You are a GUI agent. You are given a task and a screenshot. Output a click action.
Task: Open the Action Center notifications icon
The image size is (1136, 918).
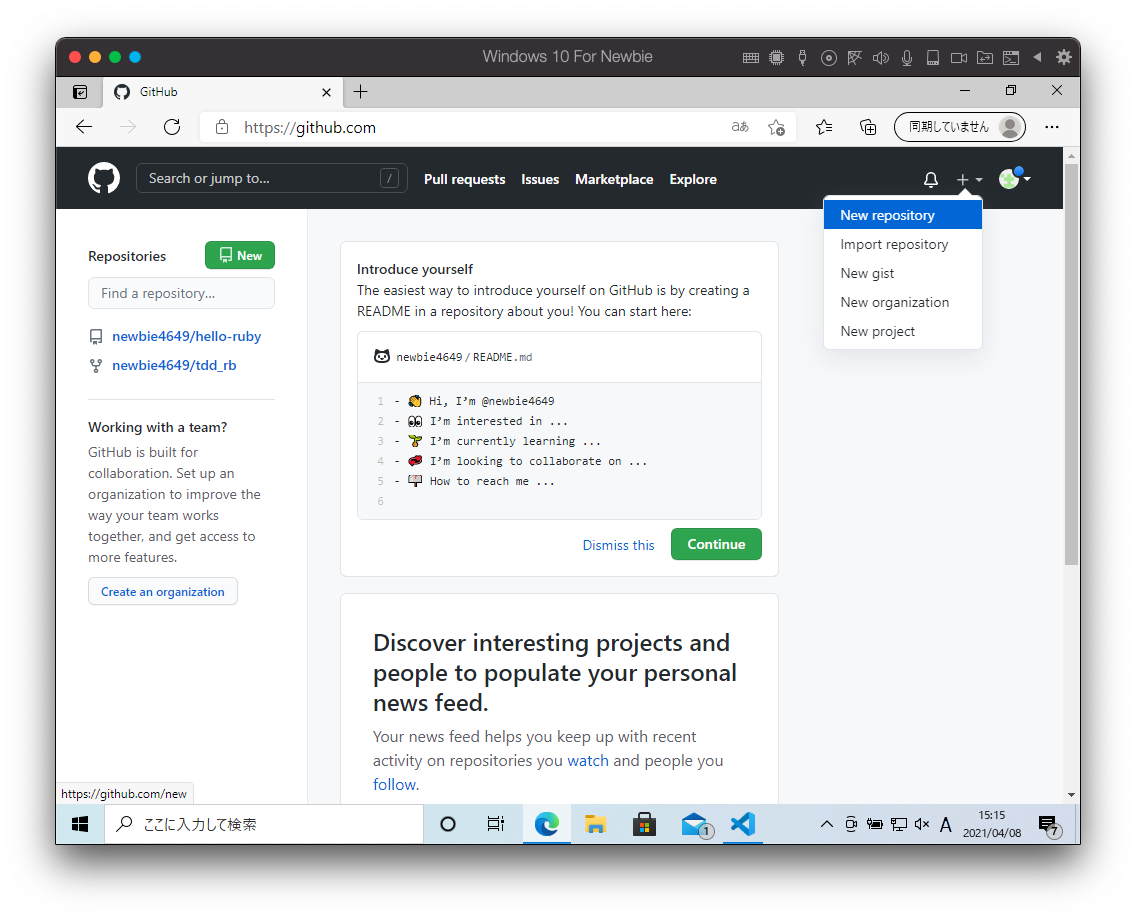click(x=1048, y=825)
